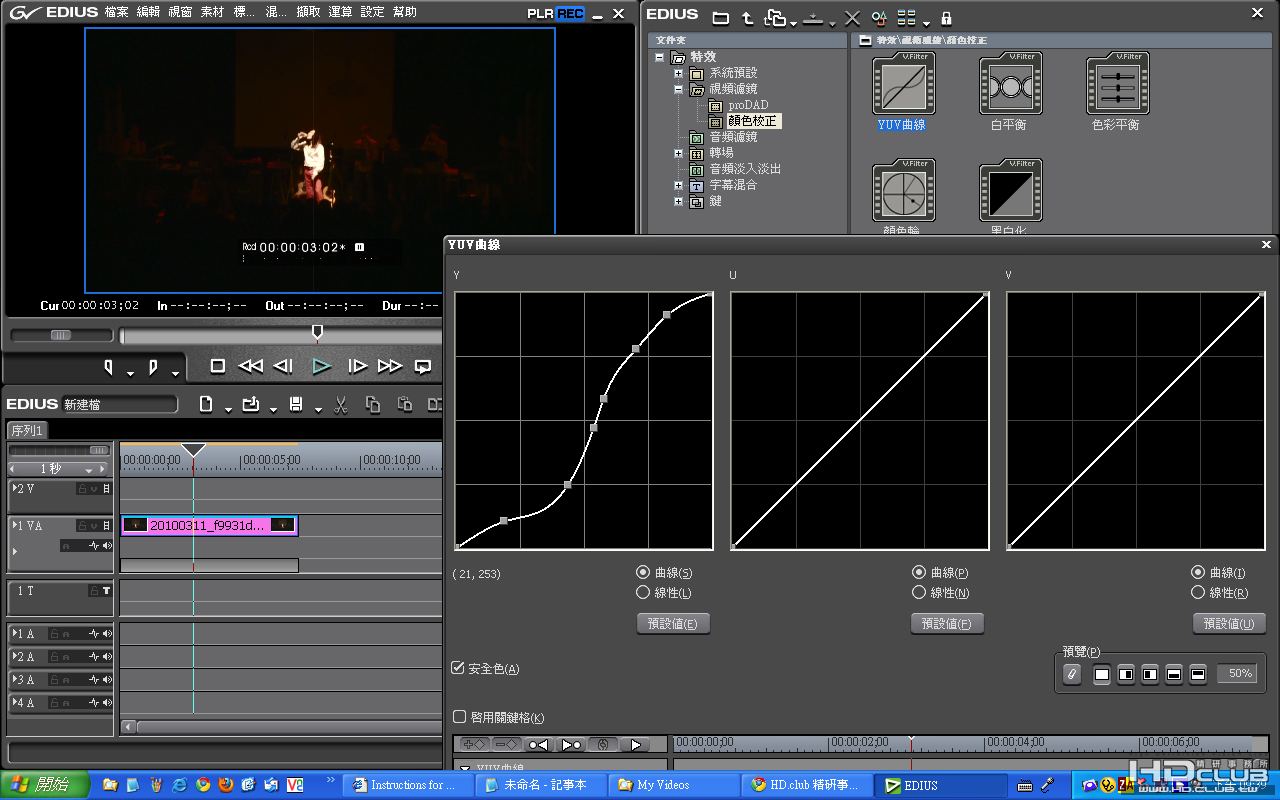The width and height of the screenshot is (1280, 800).
Task: Click the save project floppy icon
Action: pos(296,404)
